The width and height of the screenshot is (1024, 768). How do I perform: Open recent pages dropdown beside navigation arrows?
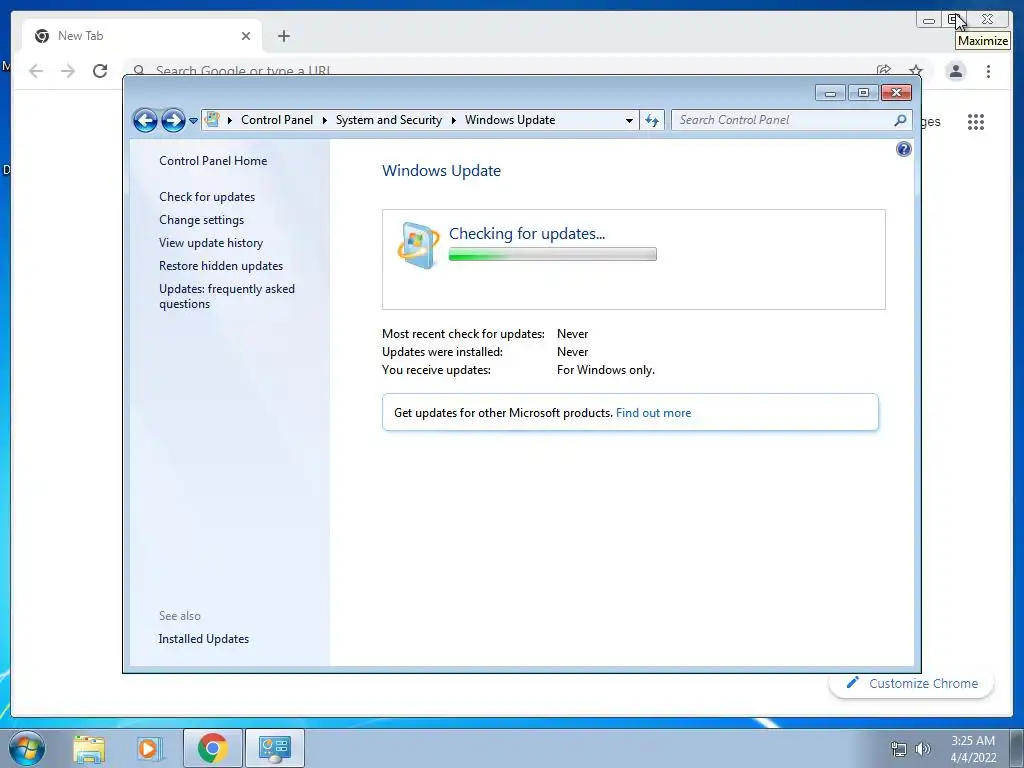(x=193, y=121)
